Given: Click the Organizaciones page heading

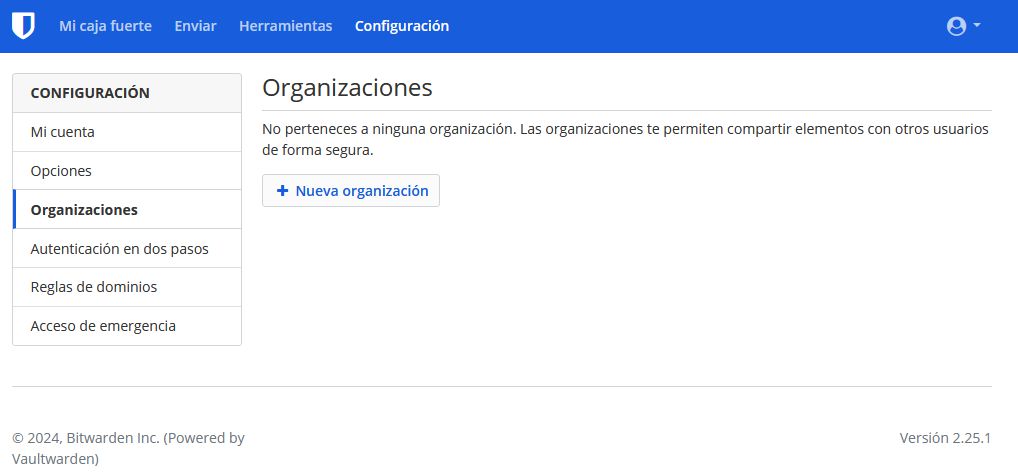Looking at the screenshot, I should tap(347, 88).
